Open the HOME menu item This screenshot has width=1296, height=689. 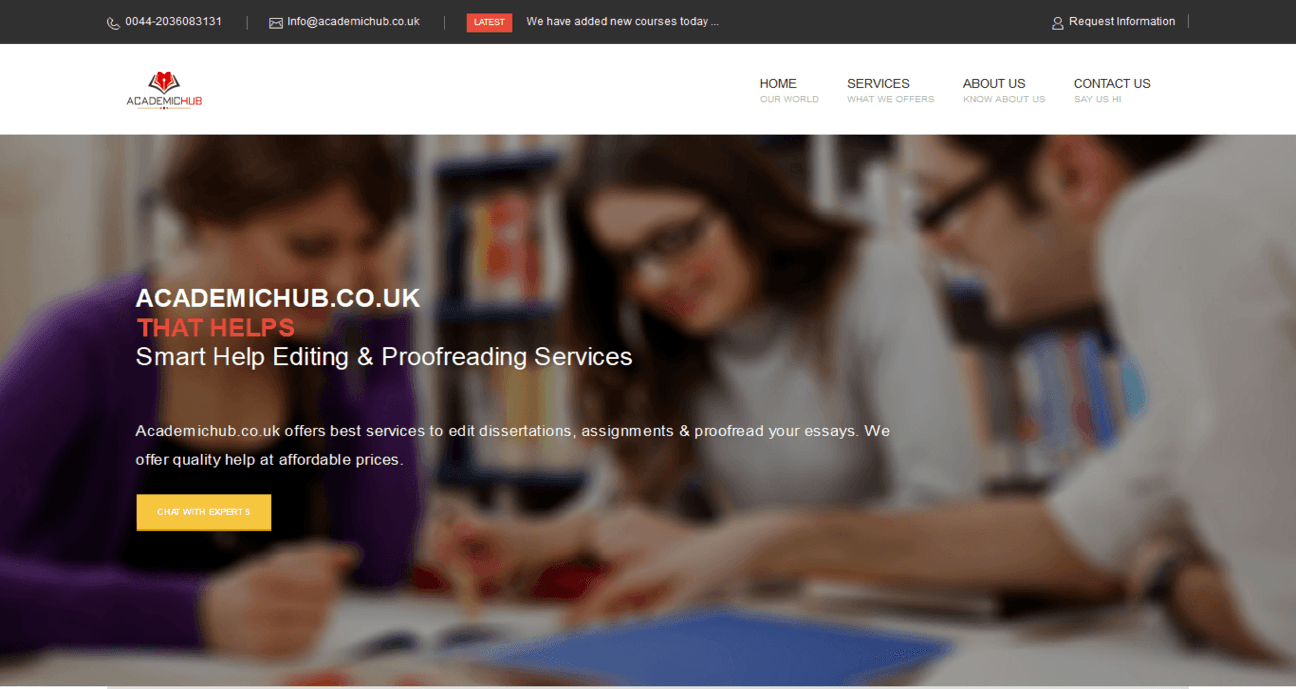(x=778, y=84)
